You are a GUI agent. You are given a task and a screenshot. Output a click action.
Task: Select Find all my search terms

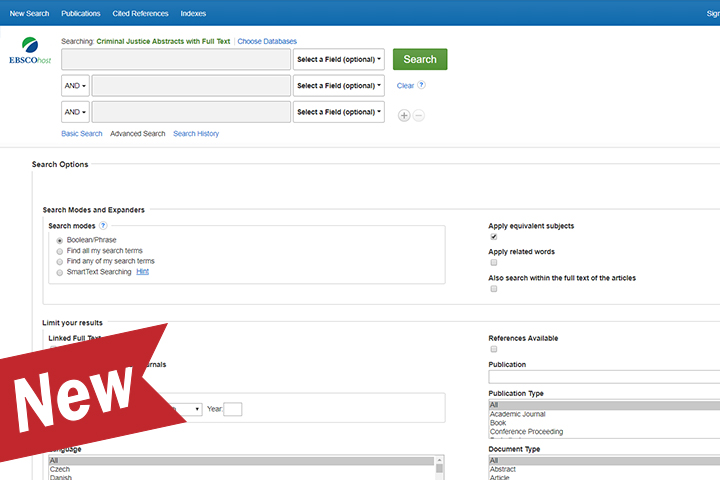coord(60,251)
